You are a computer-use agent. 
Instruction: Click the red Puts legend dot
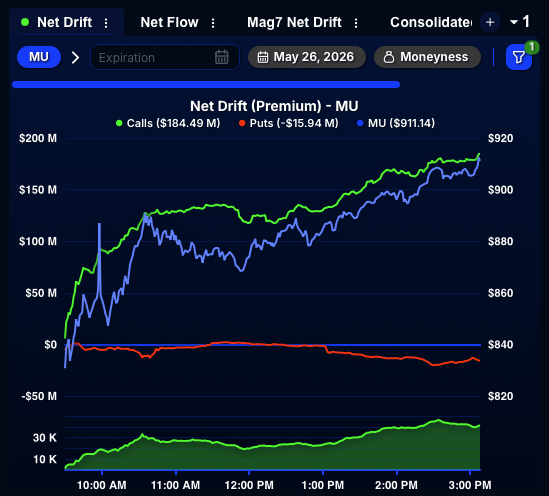[242, 123]
